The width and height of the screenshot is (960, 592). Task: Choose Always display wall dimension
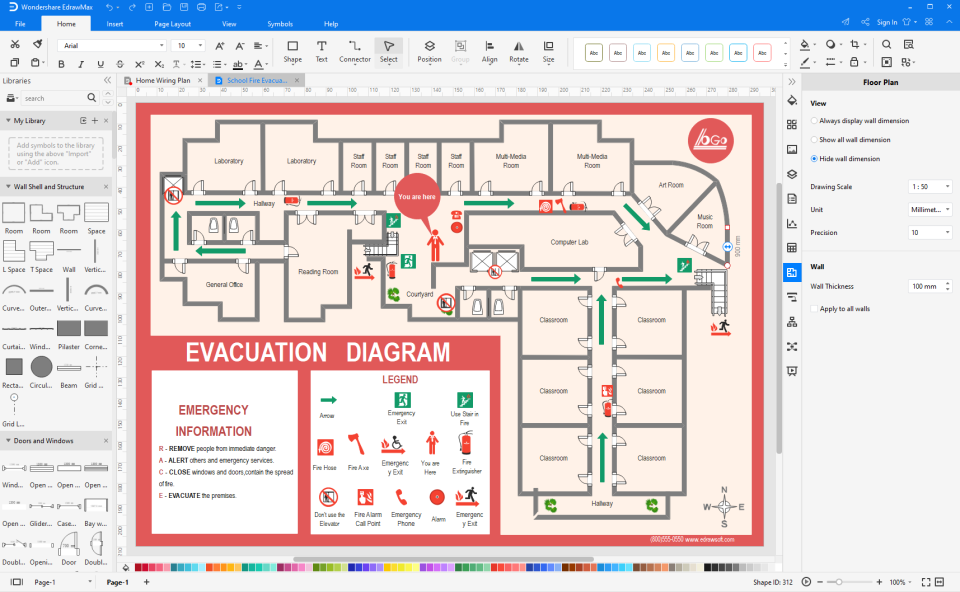tap(813, 120)
